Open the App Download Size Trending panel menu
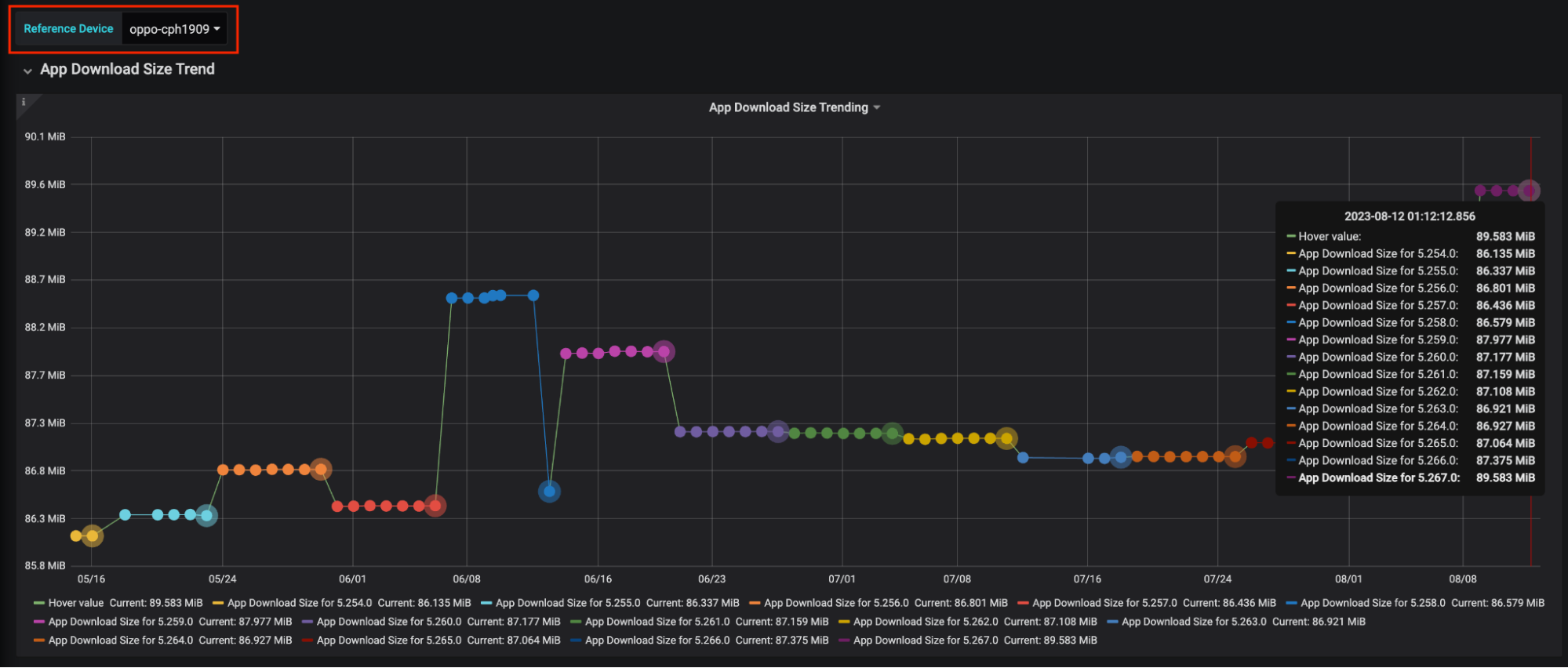 click(794, 107)
